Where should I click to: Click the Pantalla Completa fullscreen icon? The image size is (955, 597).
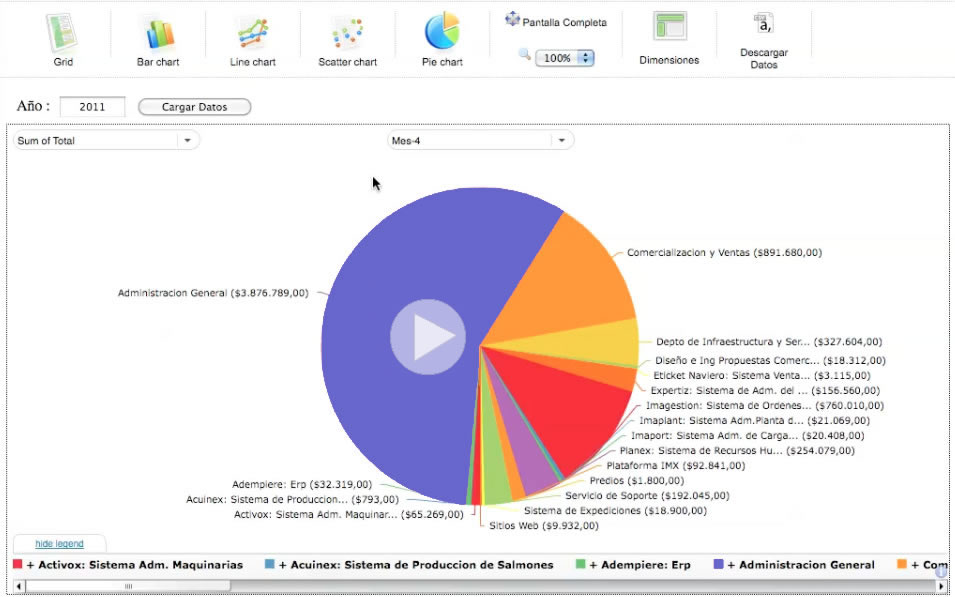[x=512, y=19]
